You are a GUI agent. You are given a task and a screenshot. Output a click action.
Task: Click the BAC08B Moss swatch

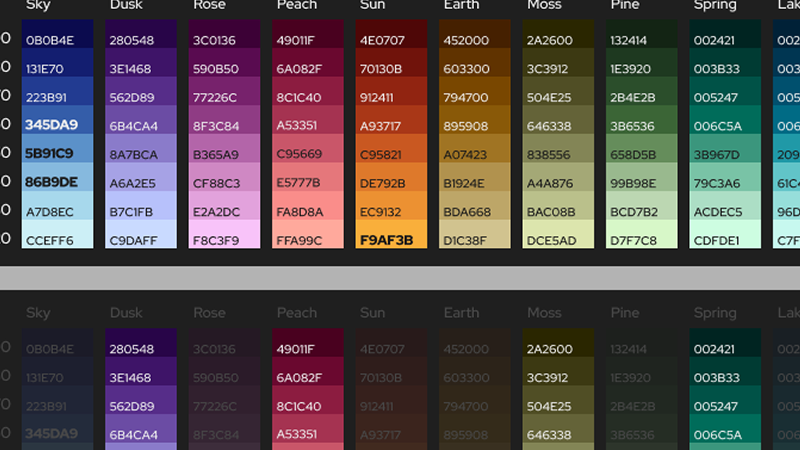[x=558, y=206]
